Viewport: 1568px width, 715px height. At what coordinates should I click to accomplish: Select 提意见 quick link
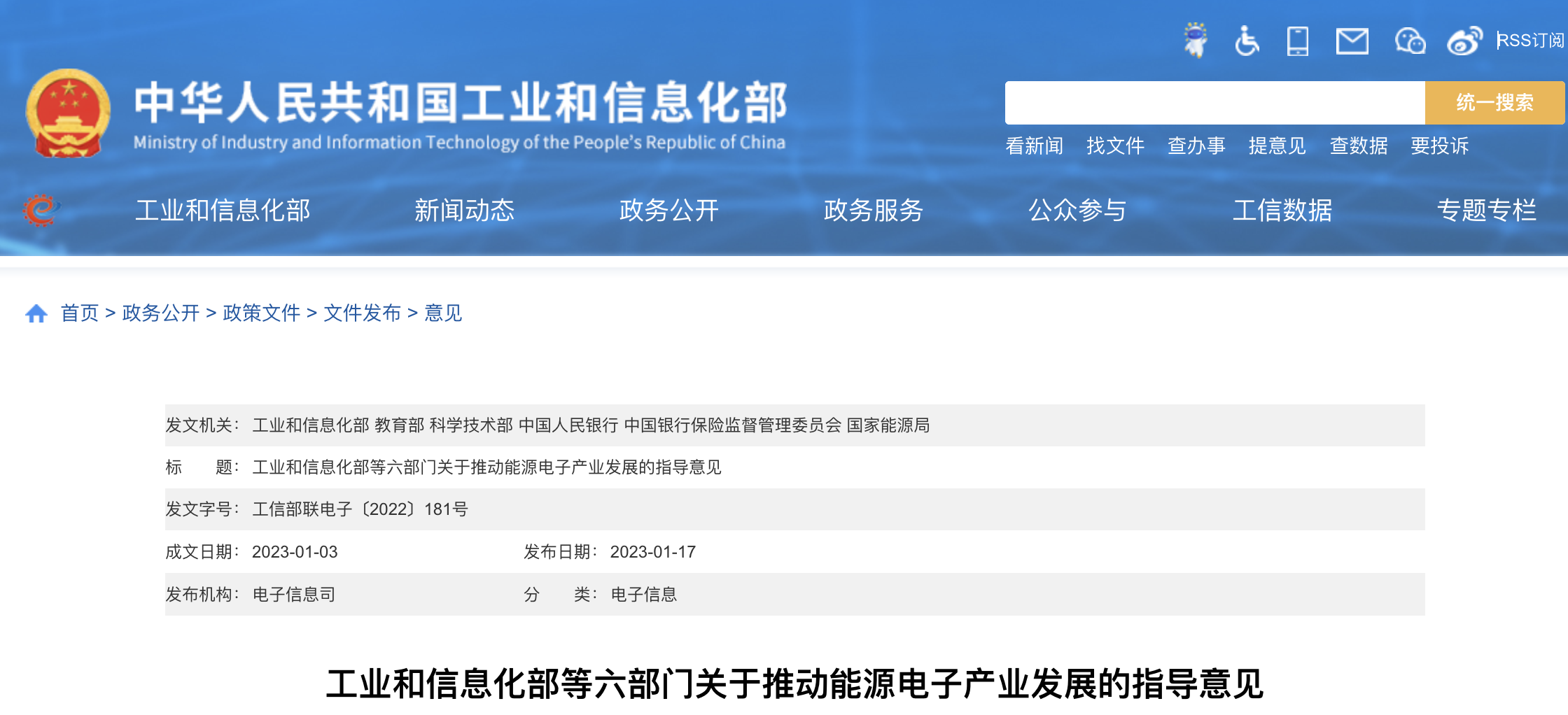1277,146
